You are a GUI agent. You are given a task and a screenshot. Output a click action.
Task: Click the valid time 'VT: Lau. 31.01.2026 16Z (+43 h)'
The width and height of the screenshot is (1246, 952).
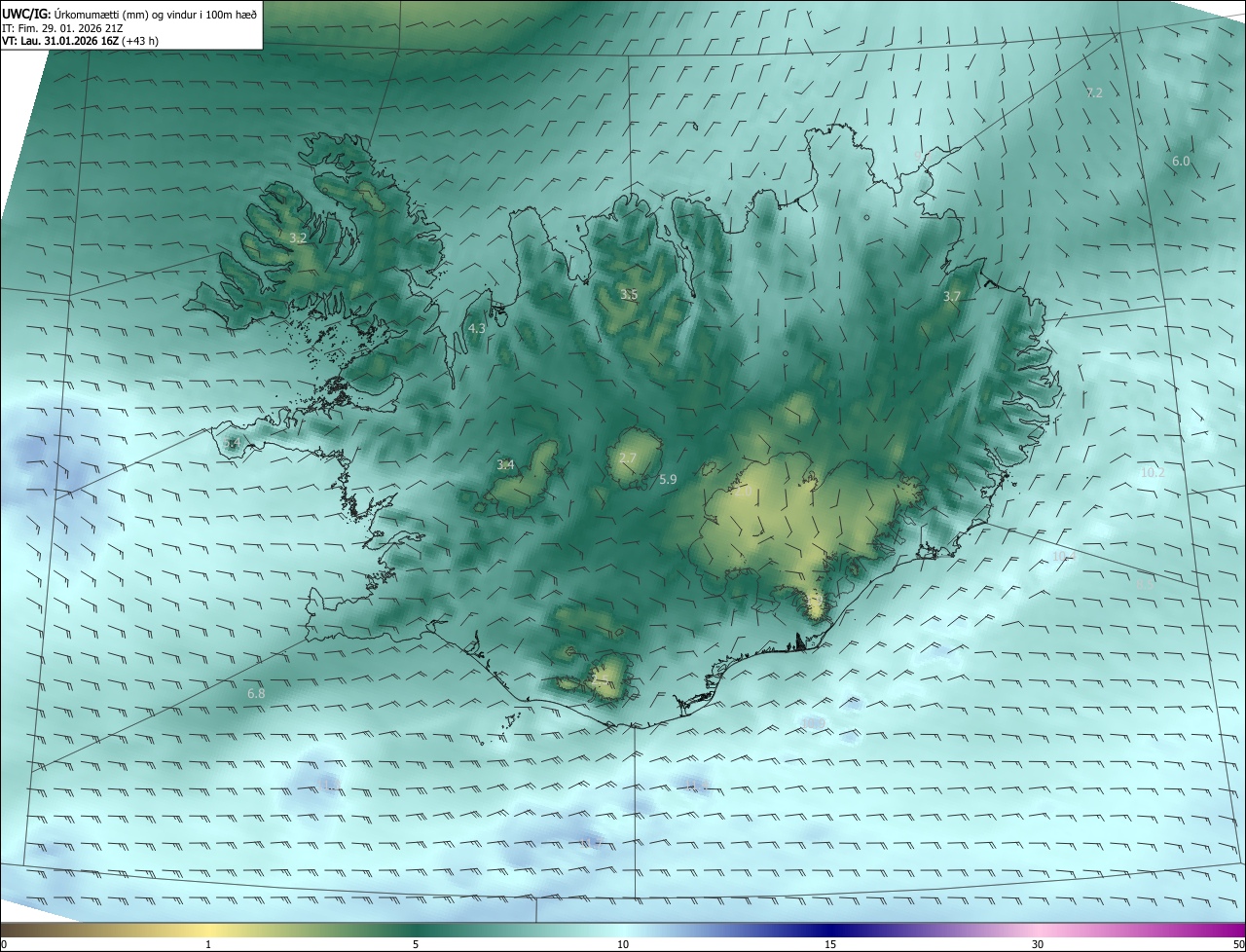(80, 41)
